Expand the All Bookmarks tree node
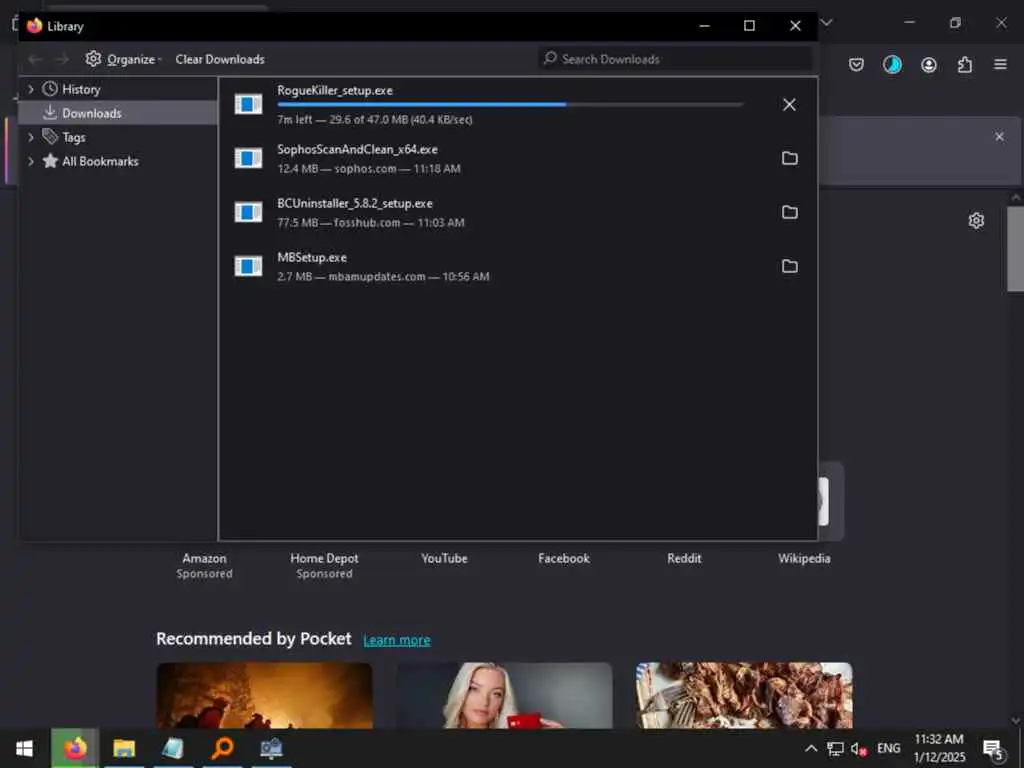Screen dimensions: 1024x768 click(x=30, y=161)
